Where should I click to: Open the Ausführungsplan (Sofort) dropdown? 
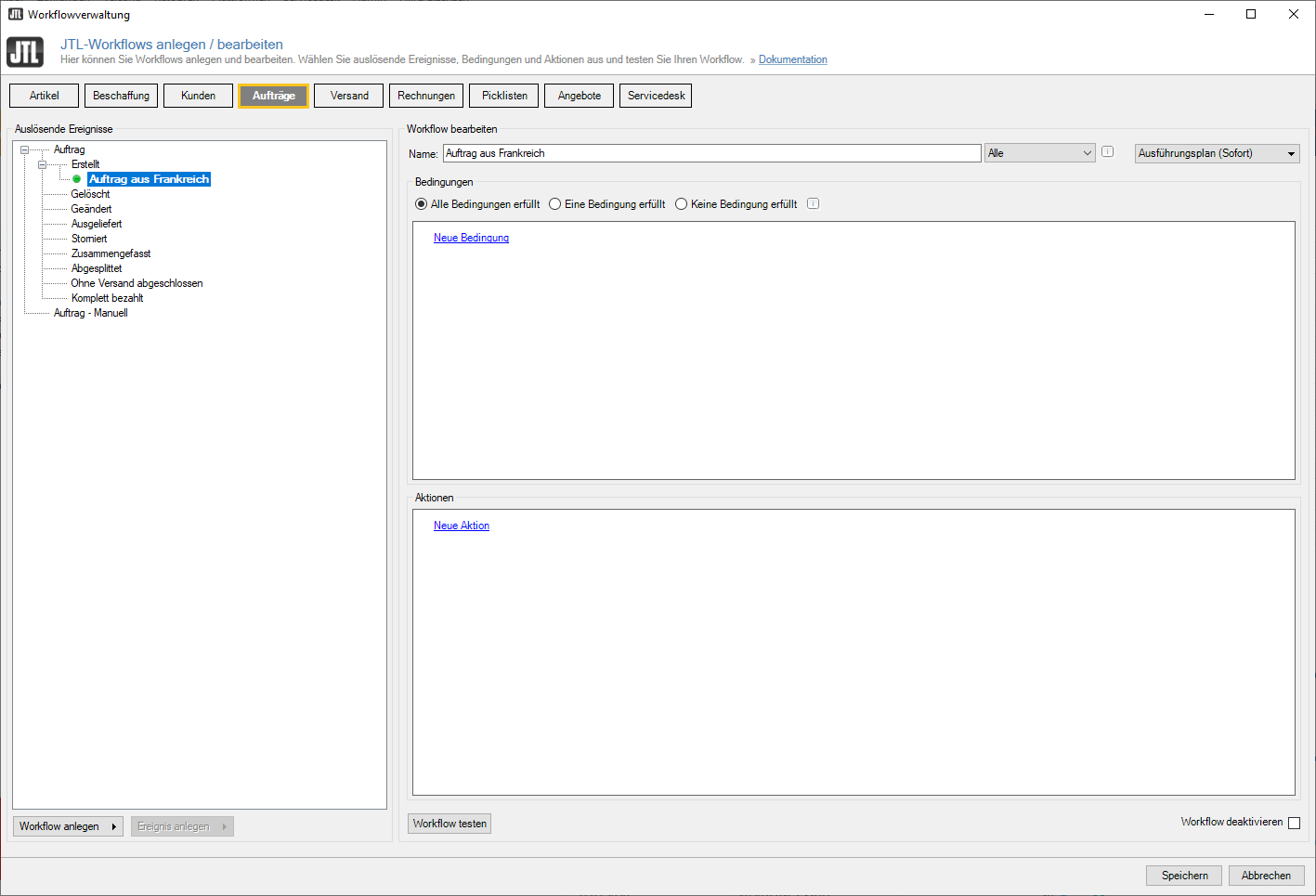click(1218, 153)
